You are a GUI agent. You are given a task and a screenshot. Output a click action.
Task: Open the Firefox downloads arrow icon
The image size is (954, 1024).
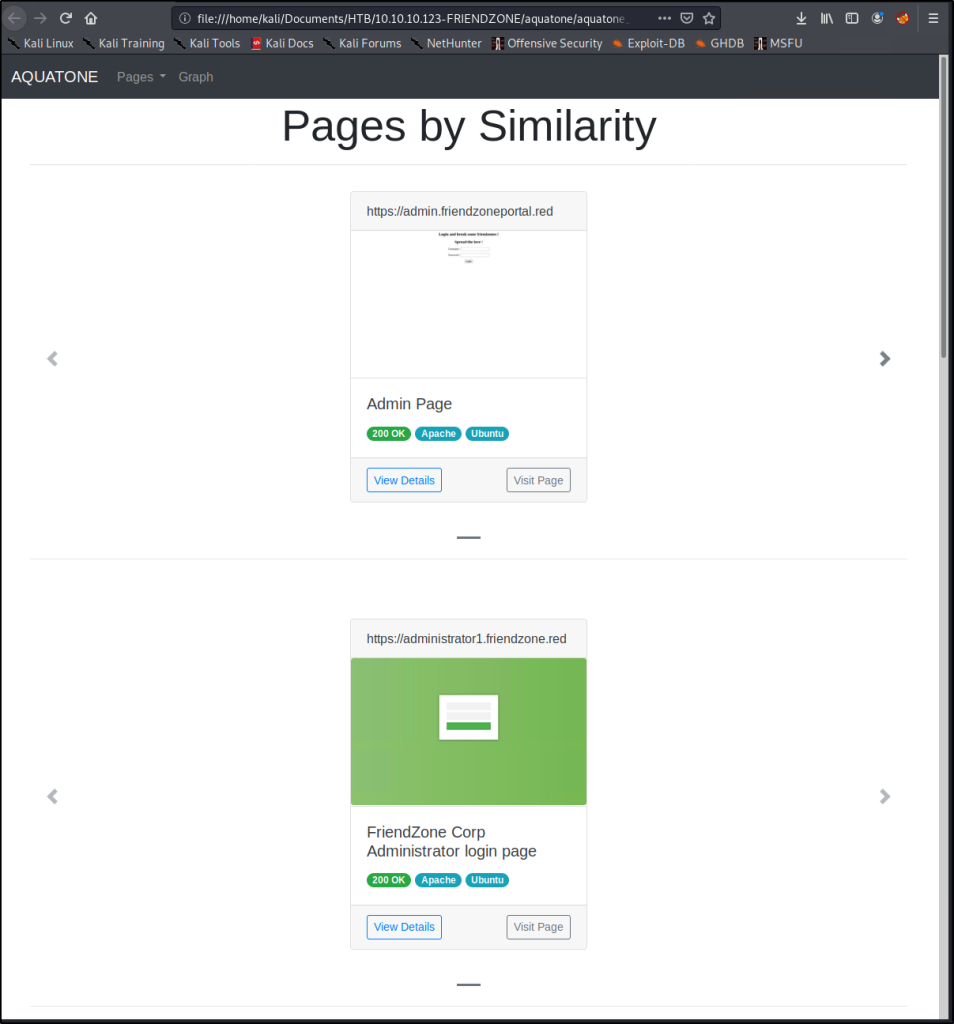tap(801, 18)
